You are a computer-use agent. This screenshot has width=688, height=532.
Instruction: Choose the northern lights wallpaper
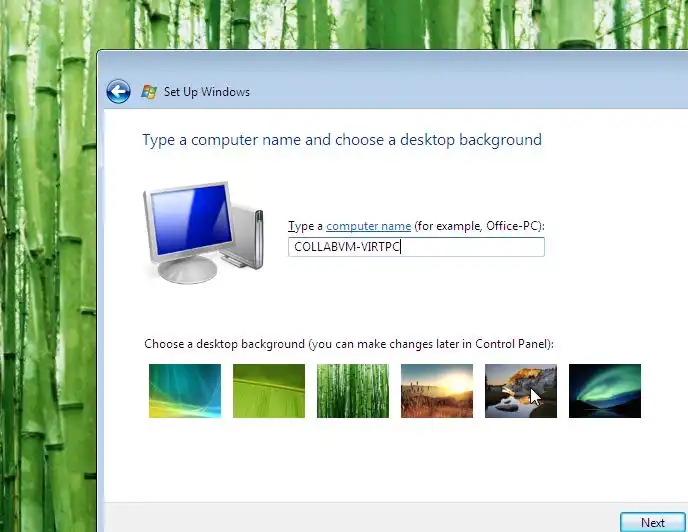point(605,391)
